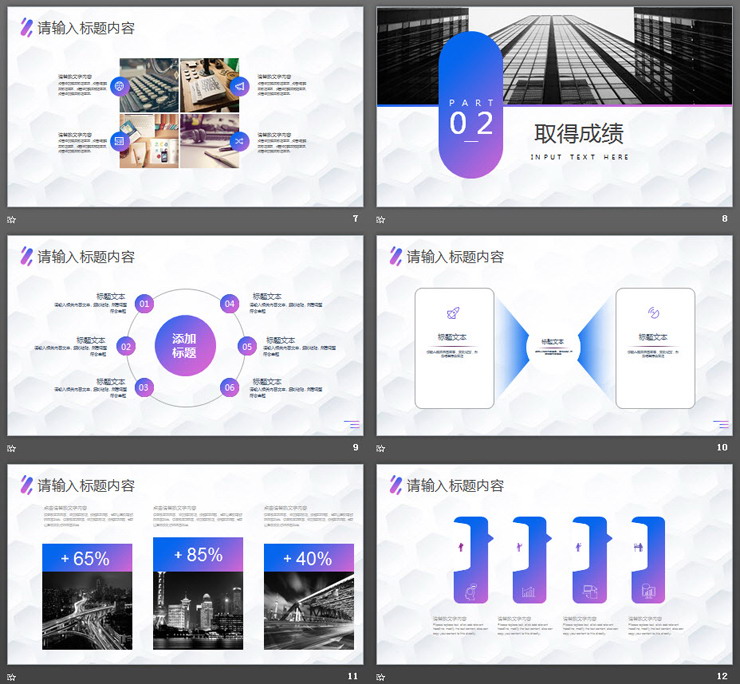Select slide 11 percentage statistics thumbnail
This screenshot has height=684, width=740.
coord(185,564)
